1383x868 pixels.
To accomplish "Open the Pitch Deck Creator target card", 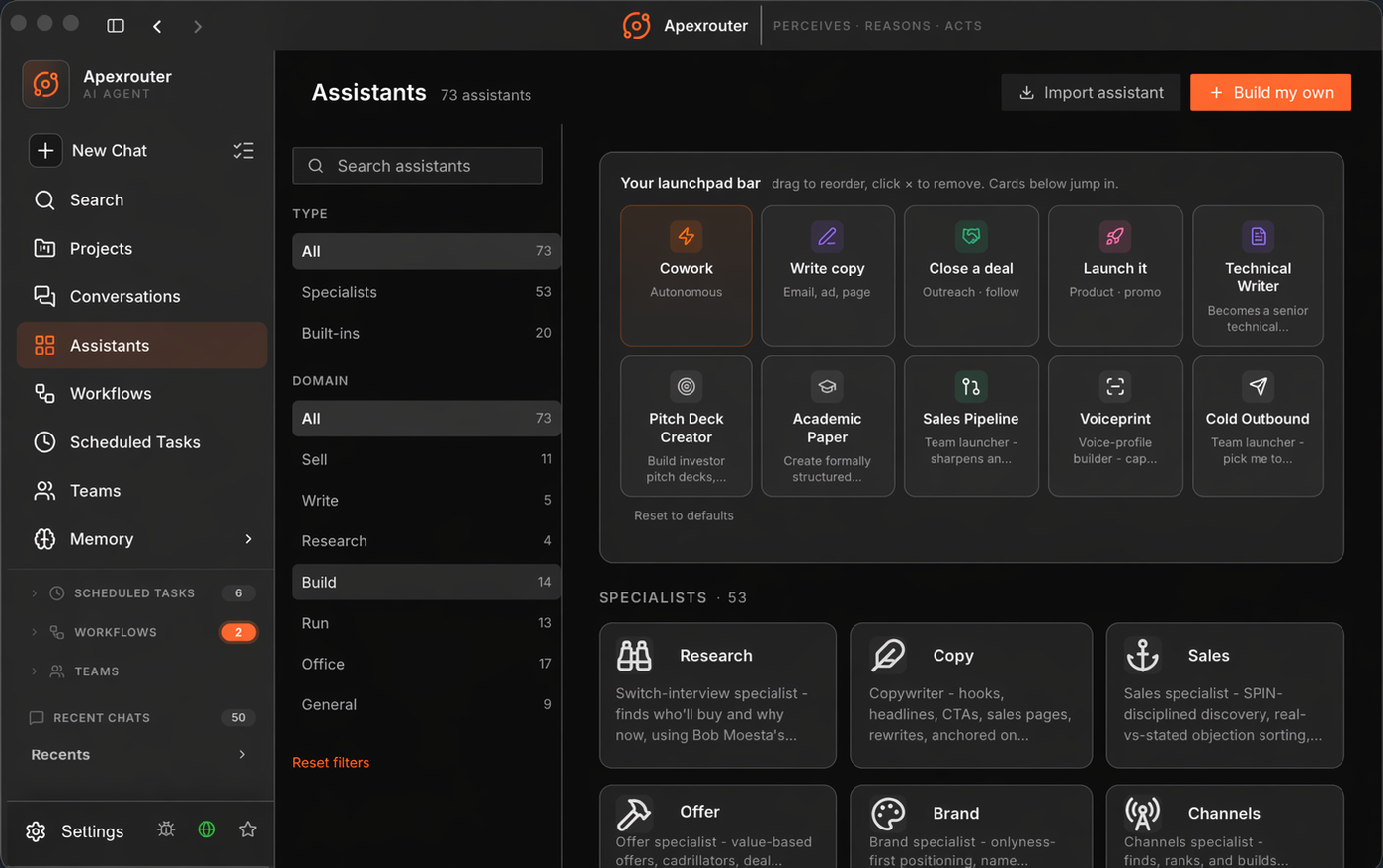I will pos(687,427).
